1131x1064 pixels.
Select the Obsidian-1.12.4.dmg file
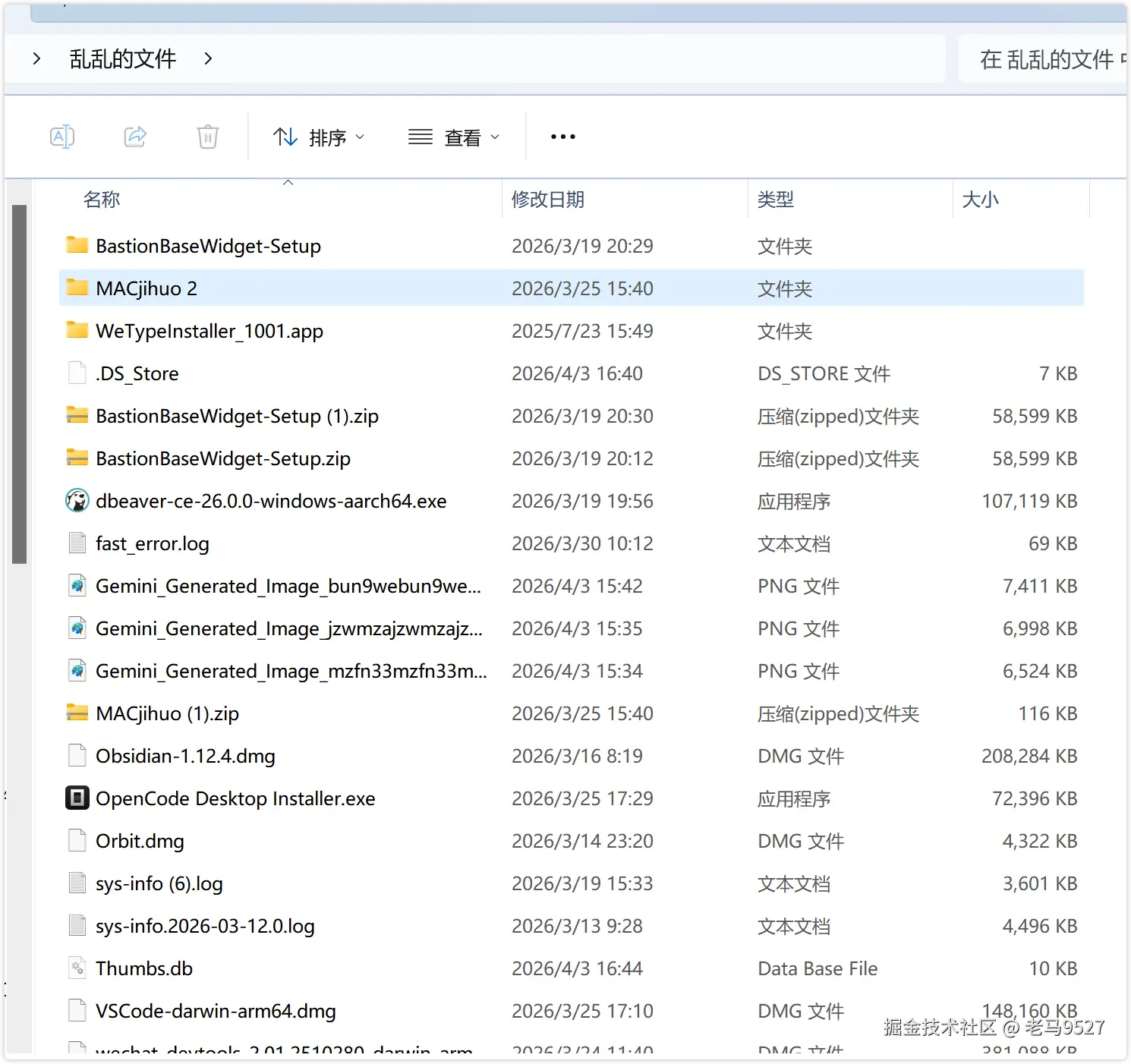click(x=185, y=756)
